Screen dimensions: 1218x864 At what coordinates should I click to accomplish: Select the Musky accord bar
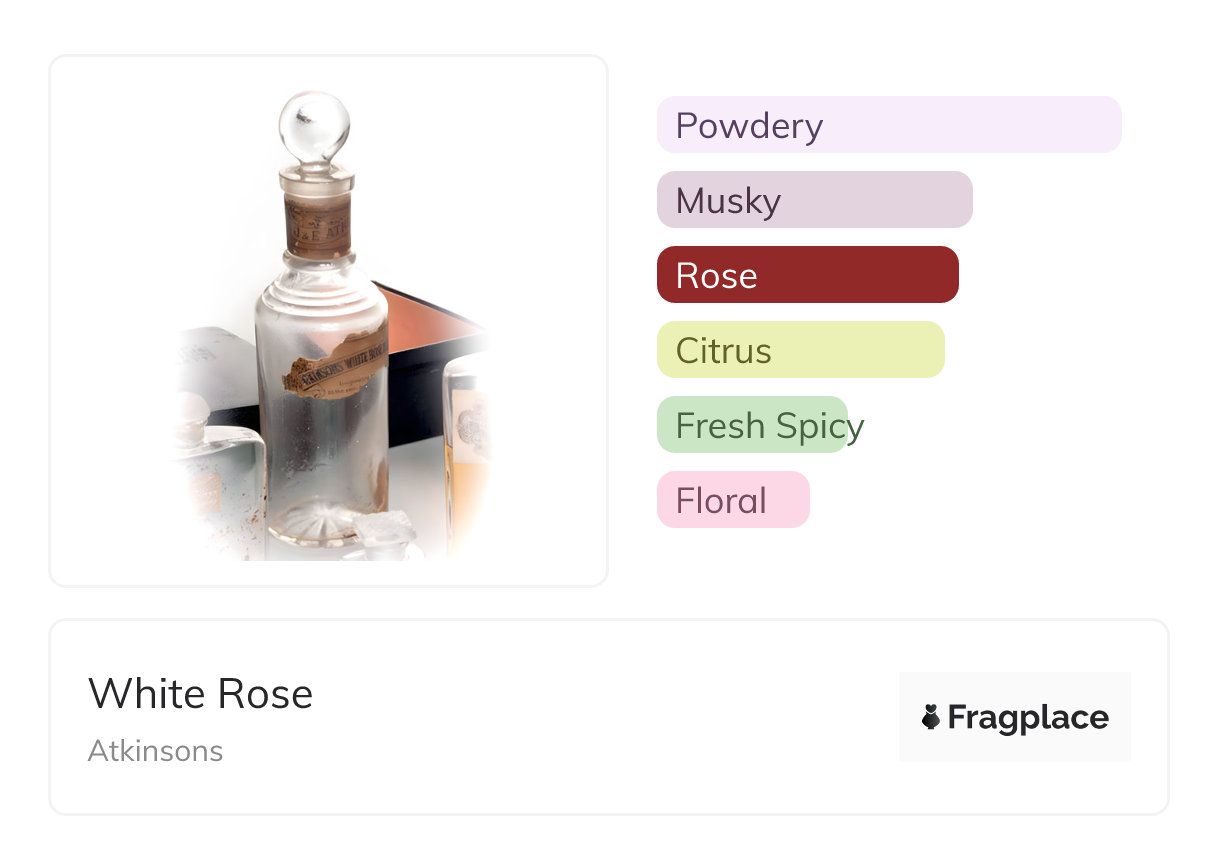coord(814,200)
